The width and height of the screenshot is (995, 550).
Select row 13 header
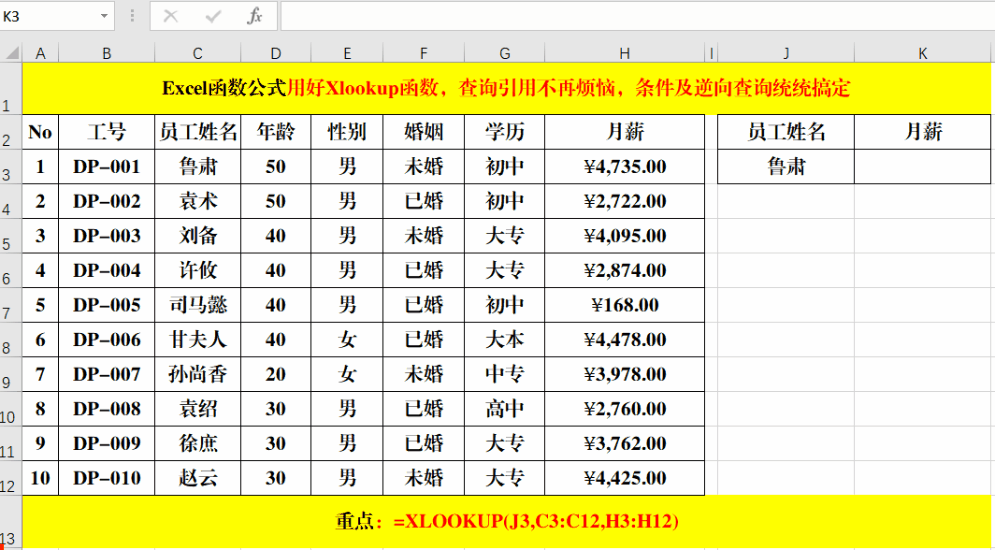(x=11, y=521)
